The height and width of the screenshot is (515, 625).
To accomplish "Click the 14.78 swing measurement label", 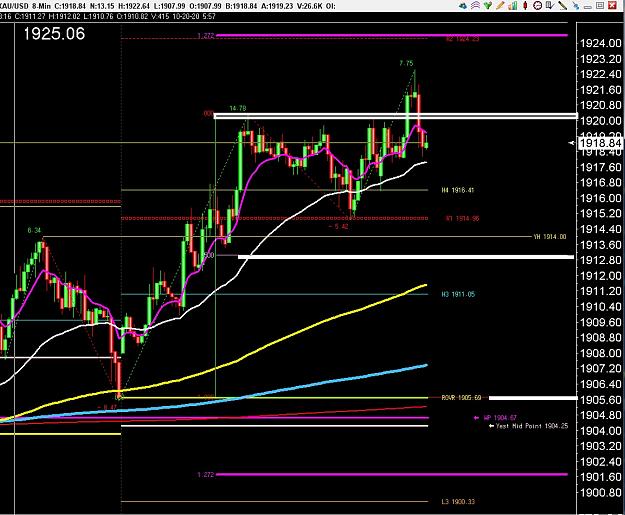I will pos(238,108).
